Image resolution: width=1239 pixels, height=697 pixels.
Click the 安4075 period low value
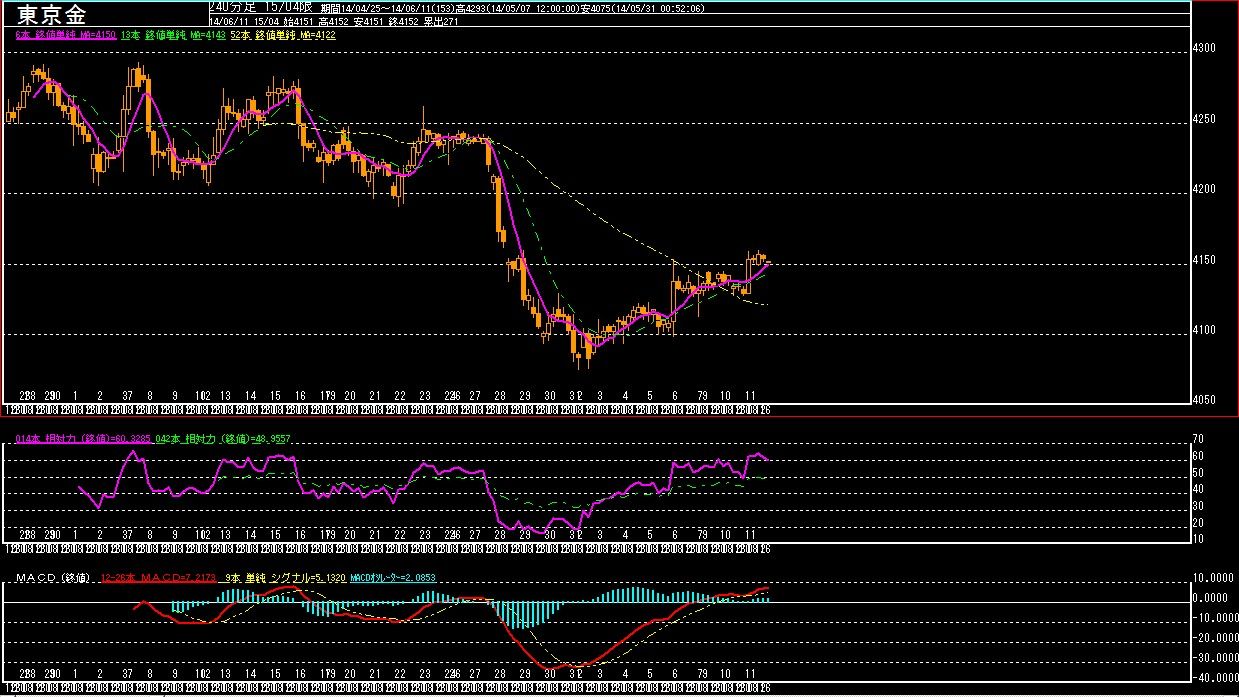pos(595,8)
